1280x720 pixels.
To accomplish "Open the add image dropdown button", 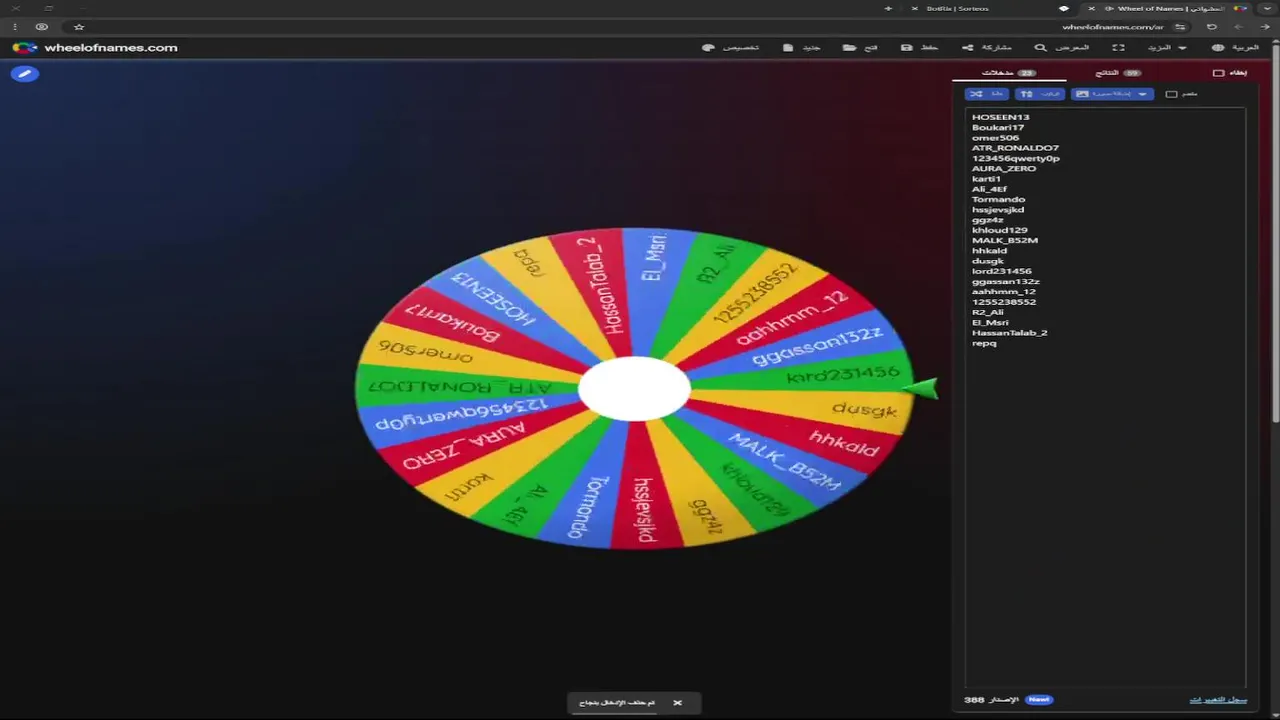I will click(1112, 94).
